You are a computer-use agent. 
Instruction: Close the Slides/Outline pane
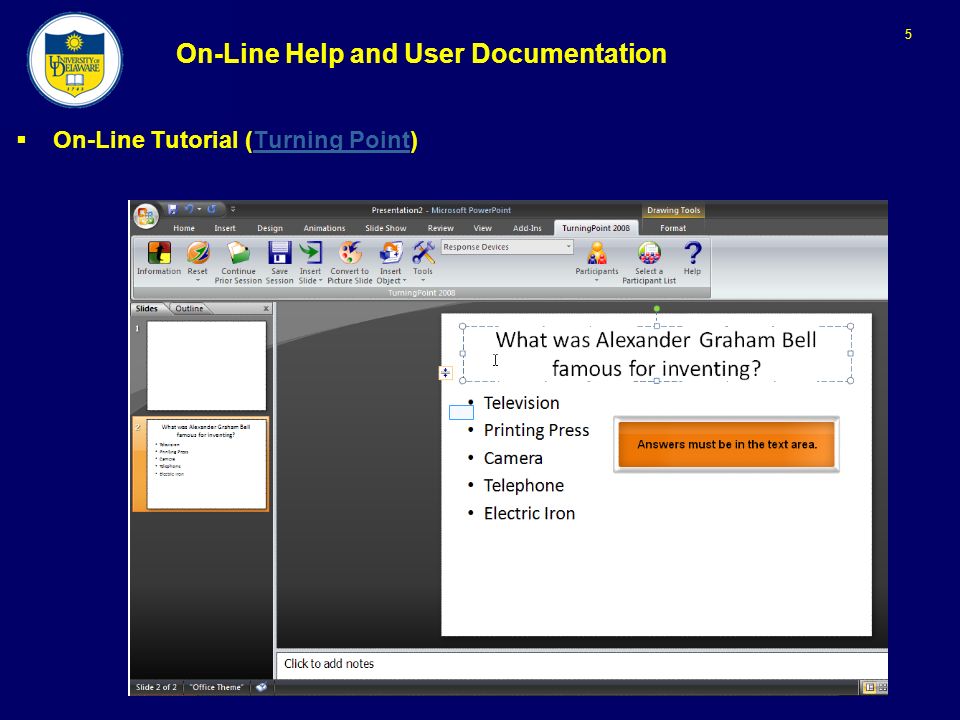(x=266, y=309)
